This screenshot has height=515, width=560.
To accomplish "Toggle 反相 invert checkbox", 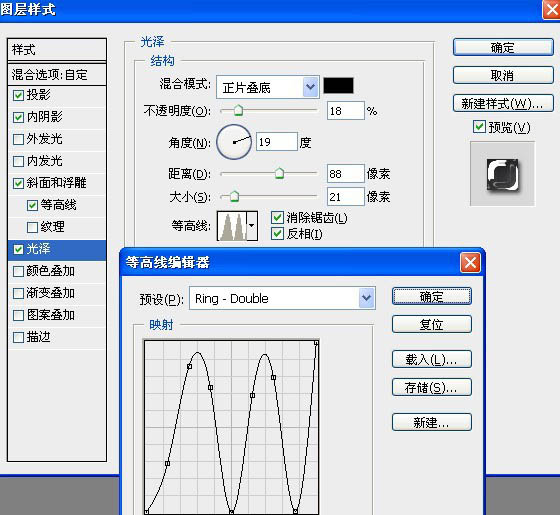I will tap(278, 234).
